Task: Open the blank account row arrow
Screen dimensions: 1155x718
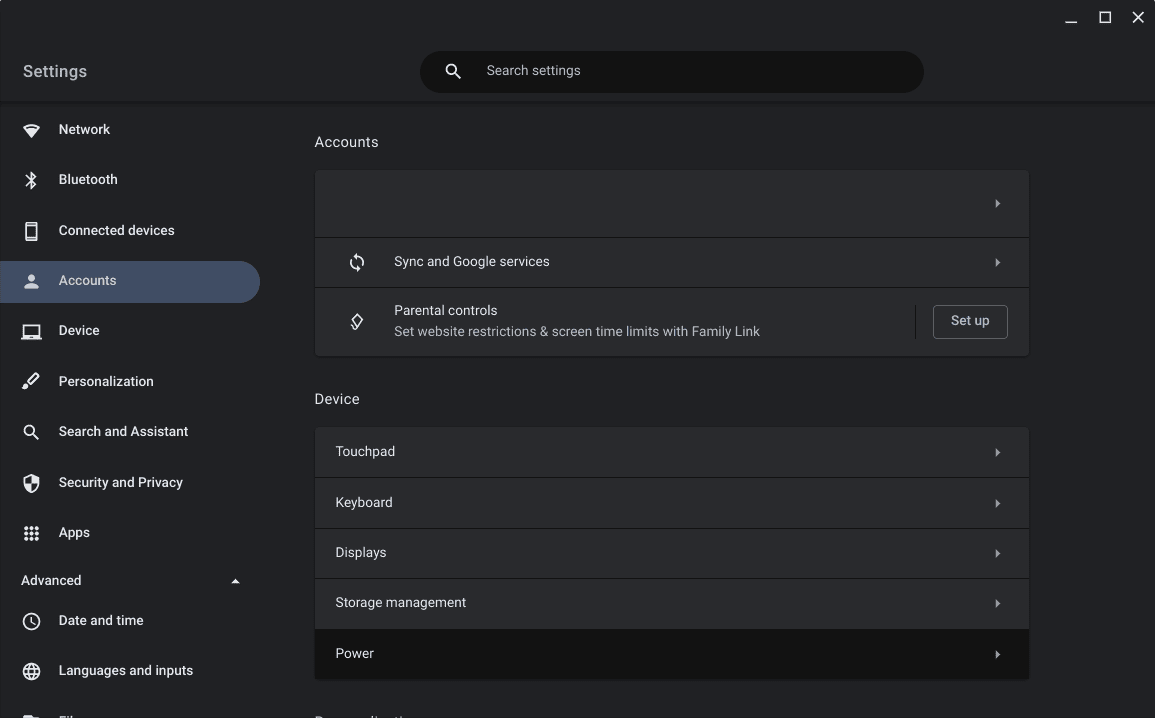Action: 997,204
